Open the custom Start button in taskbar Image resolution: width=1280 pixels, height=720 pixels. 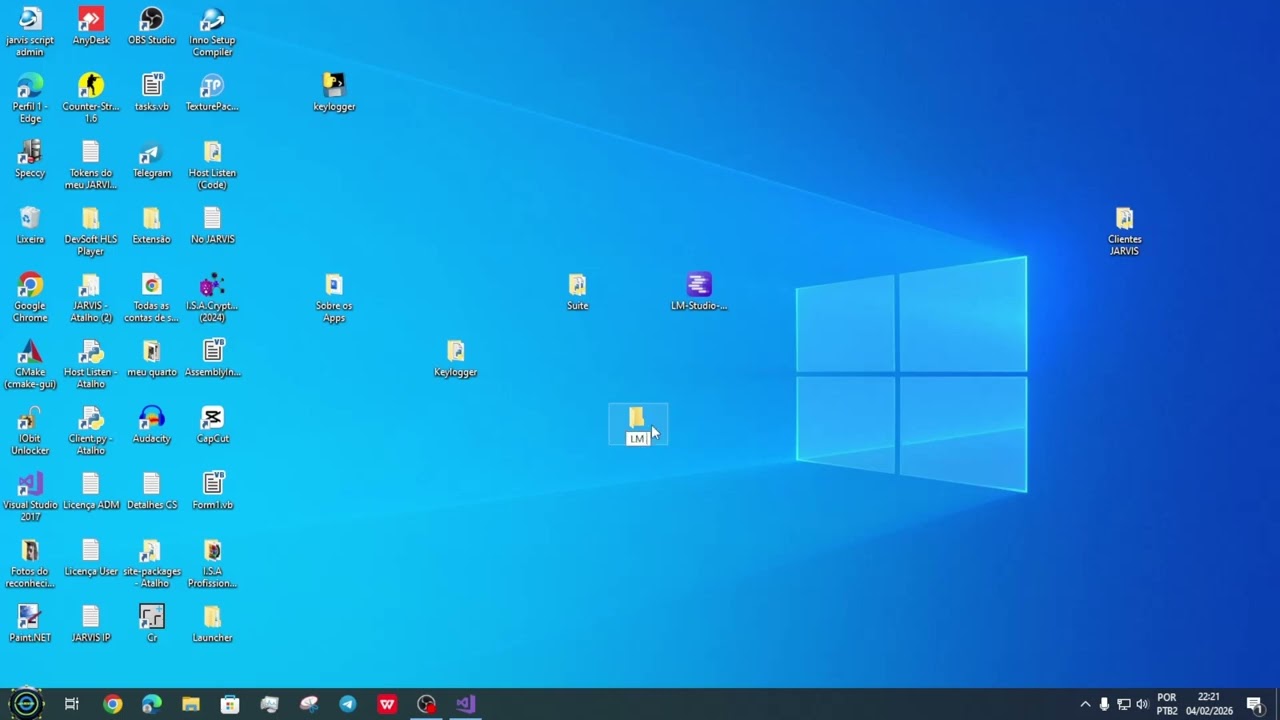point(26,704)
